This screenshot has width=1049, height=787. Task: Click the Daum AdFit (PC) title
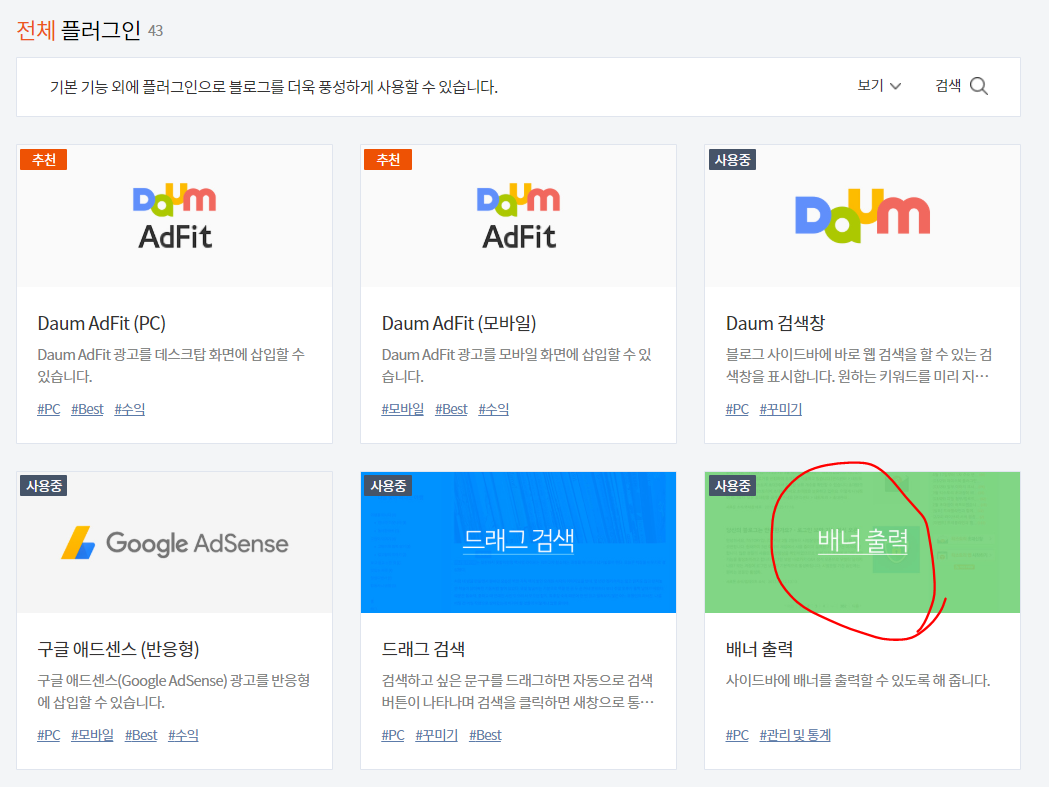coord(102,323)
